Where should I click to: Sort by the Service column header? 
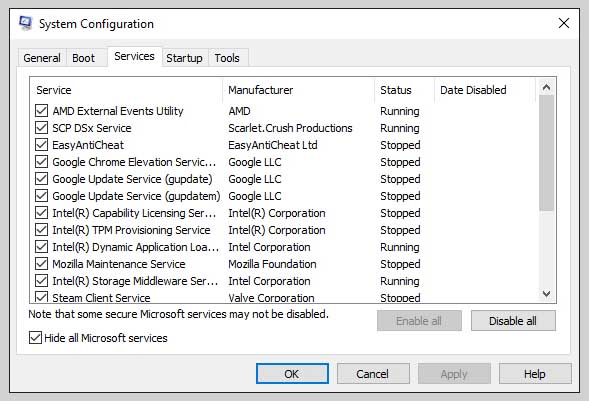click(x=127, y=90)
